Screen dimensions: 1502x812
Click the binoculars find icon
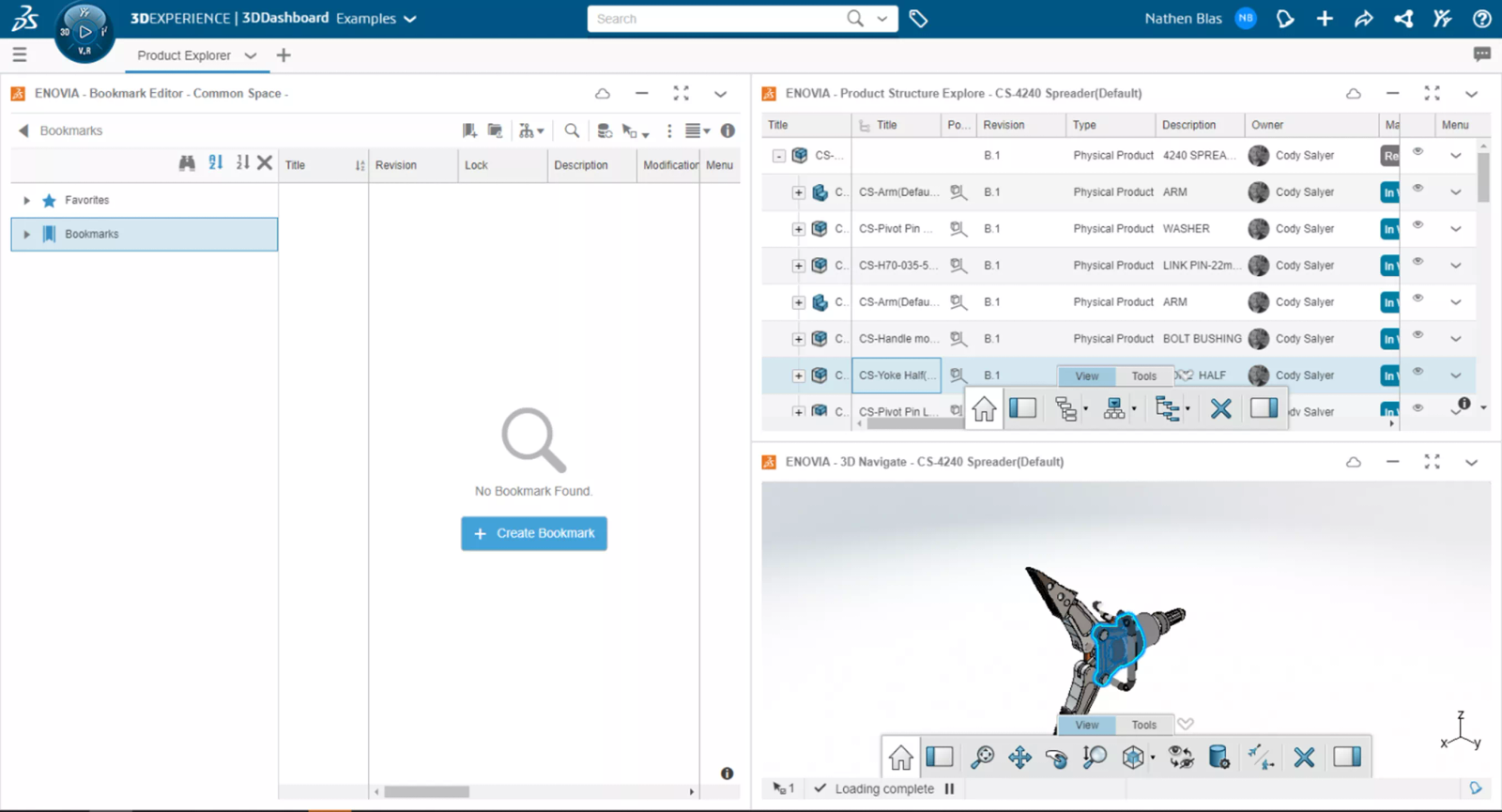tap(187, 162)
